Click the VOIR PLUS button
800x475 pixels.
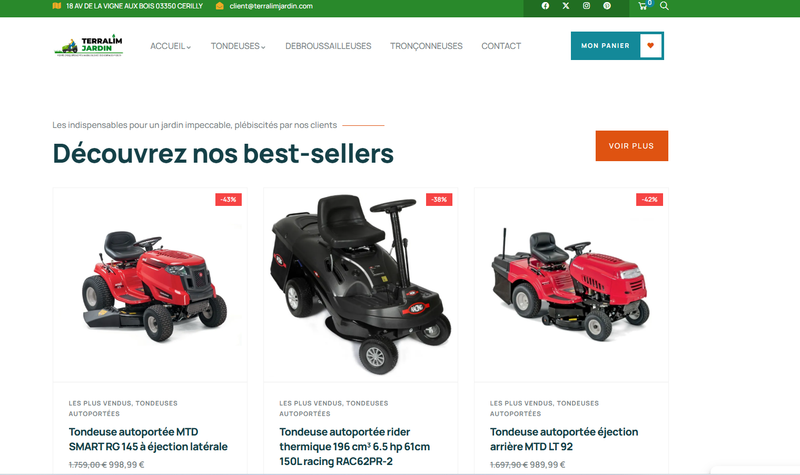tap(632, 146)
